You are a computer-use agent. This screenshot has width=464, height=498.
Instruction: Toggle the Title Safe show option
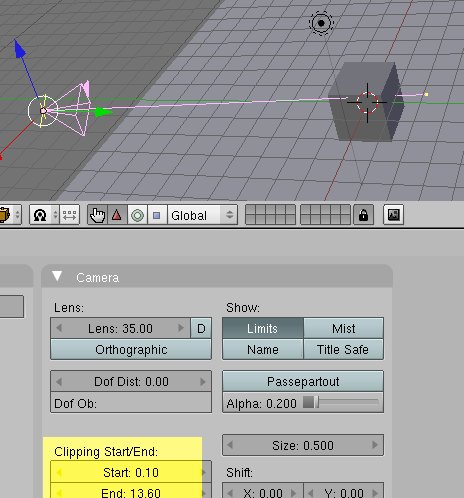point(344,349)
